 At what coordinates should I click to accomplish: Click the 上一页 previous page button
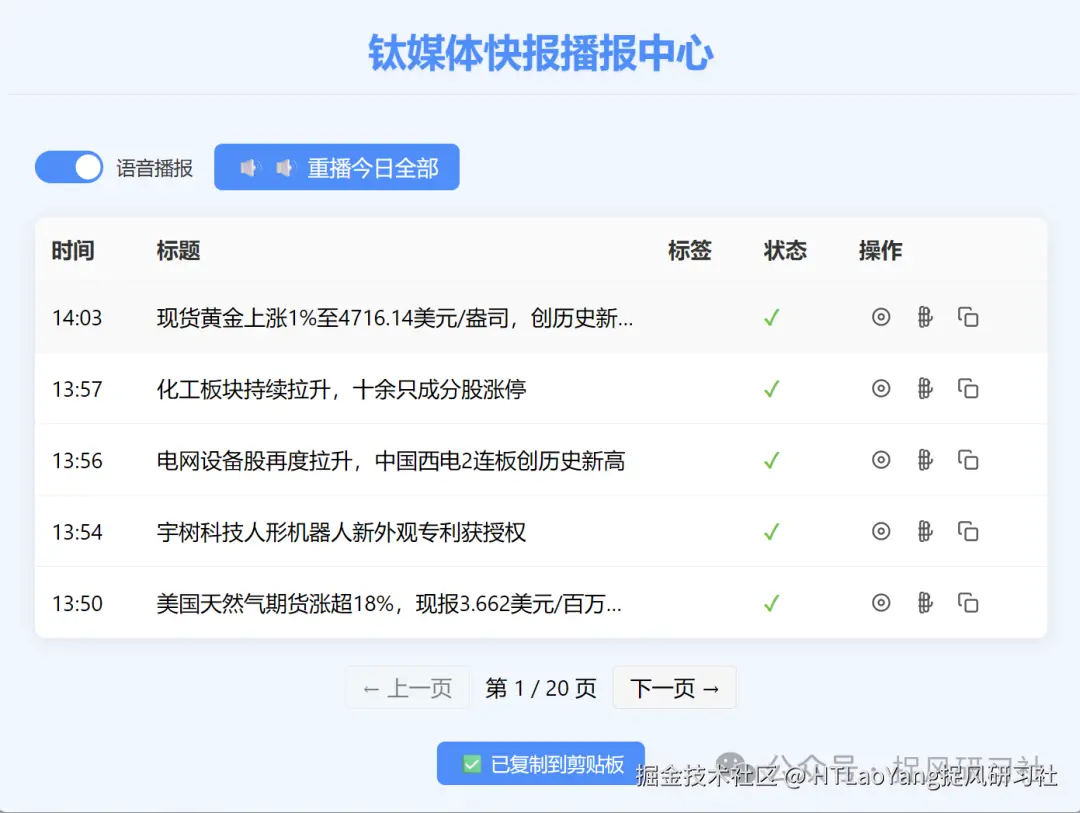pyautogui.click(x=407, y=687)
